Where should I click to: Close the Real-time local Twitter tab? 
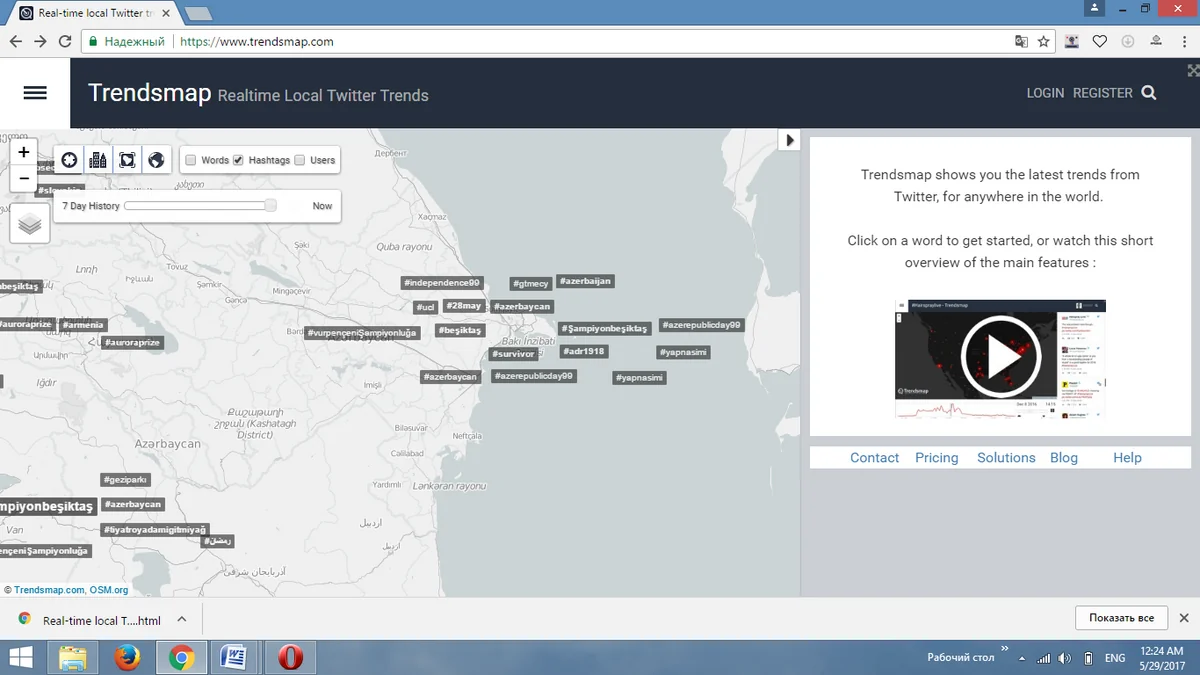click(166, 13)
